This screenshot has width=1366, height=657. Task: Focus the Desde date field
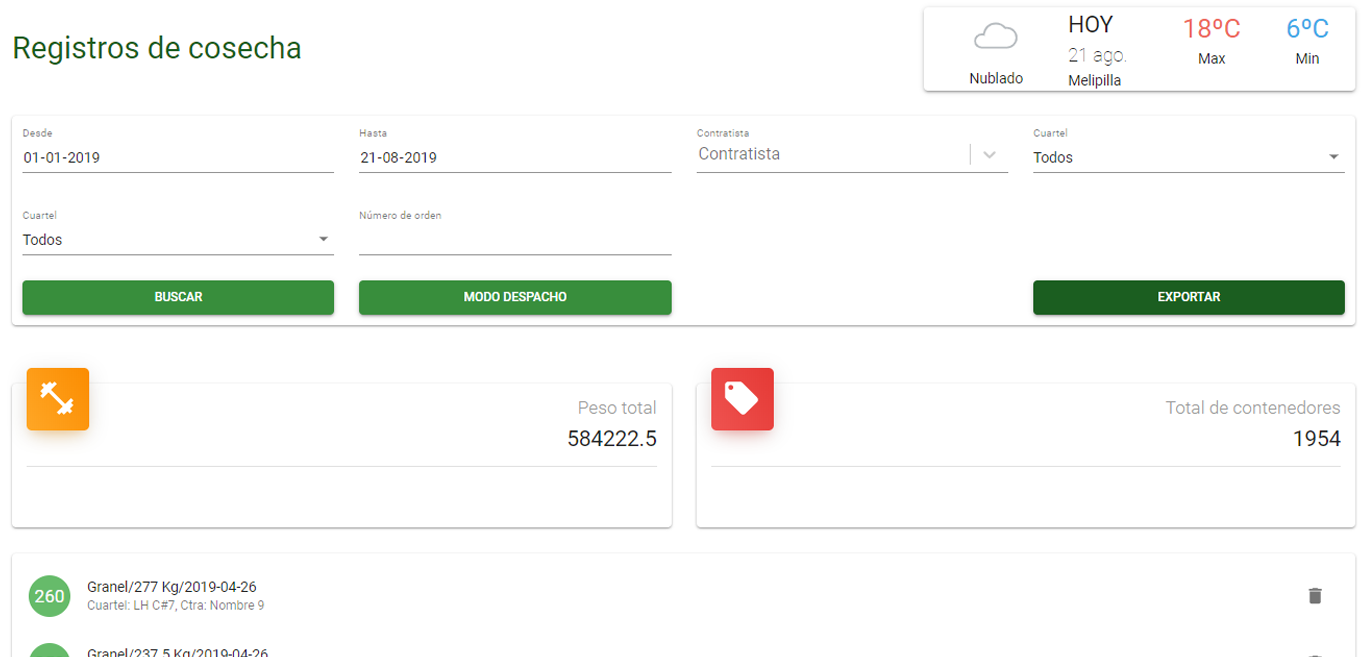177,157
